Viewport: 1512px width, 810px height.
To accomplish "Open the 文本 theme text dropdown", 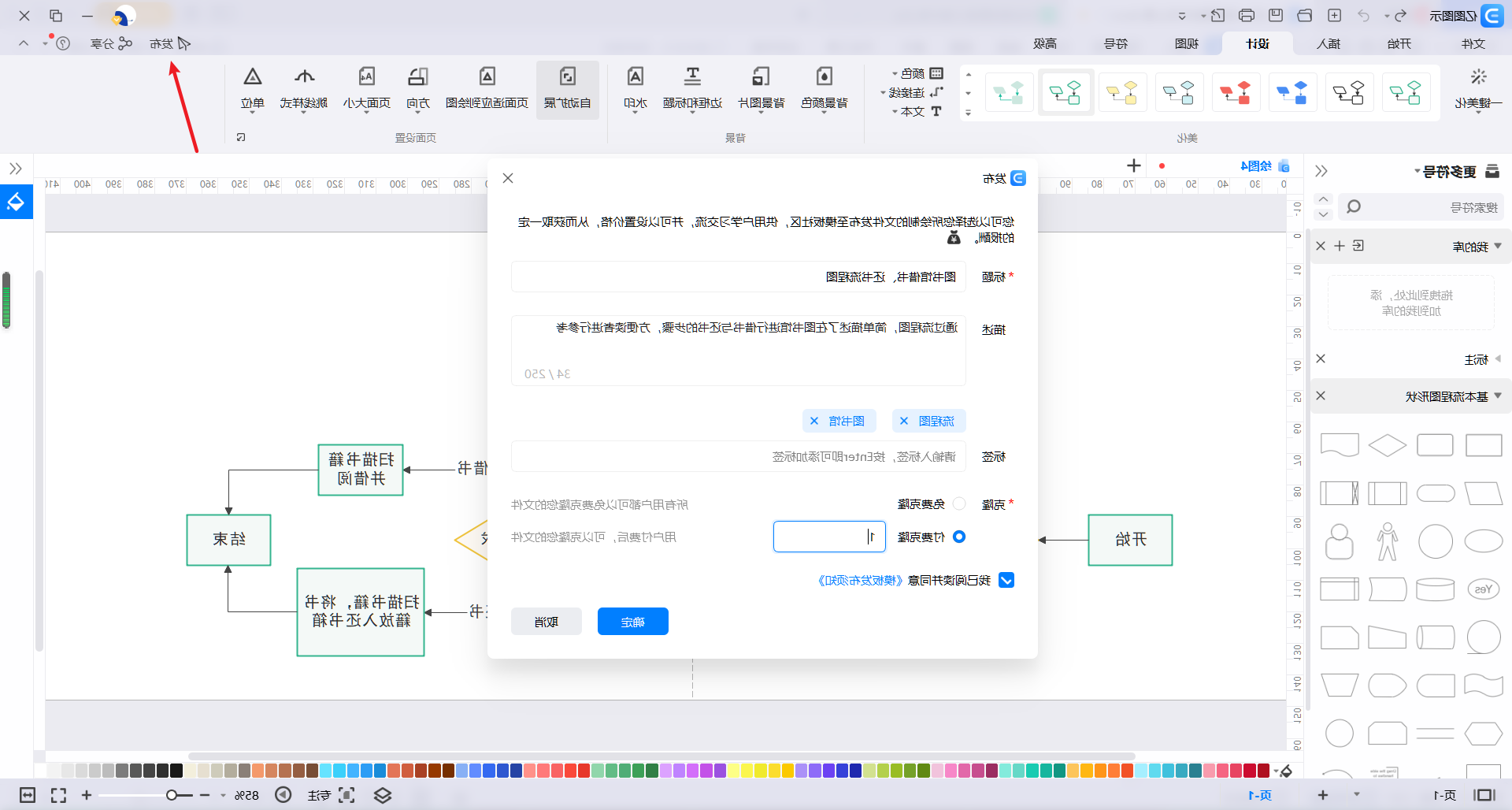I will (917, 111).
